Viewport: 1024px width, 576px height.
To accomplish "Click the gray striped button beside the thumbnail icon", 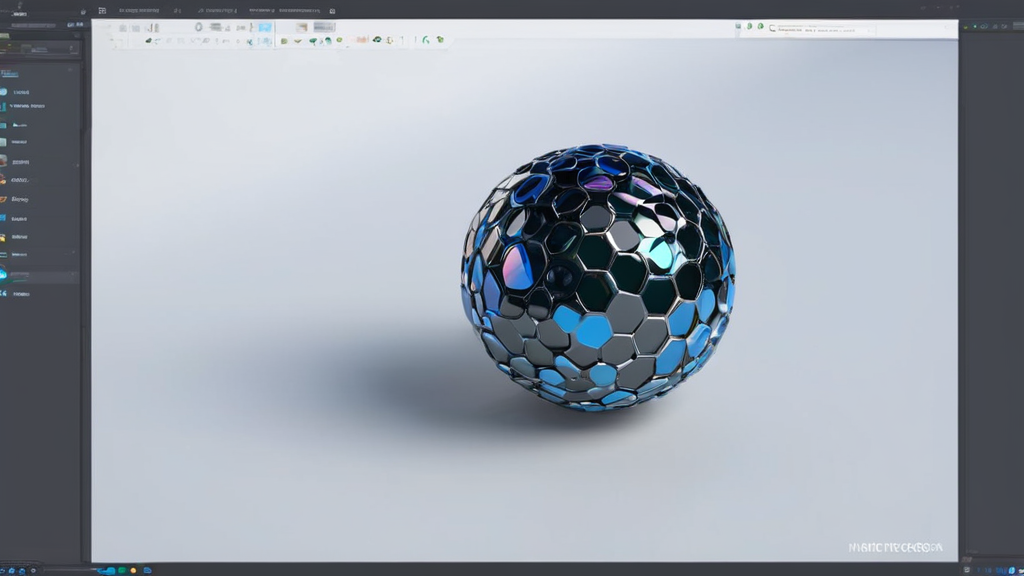I will 323,27.
